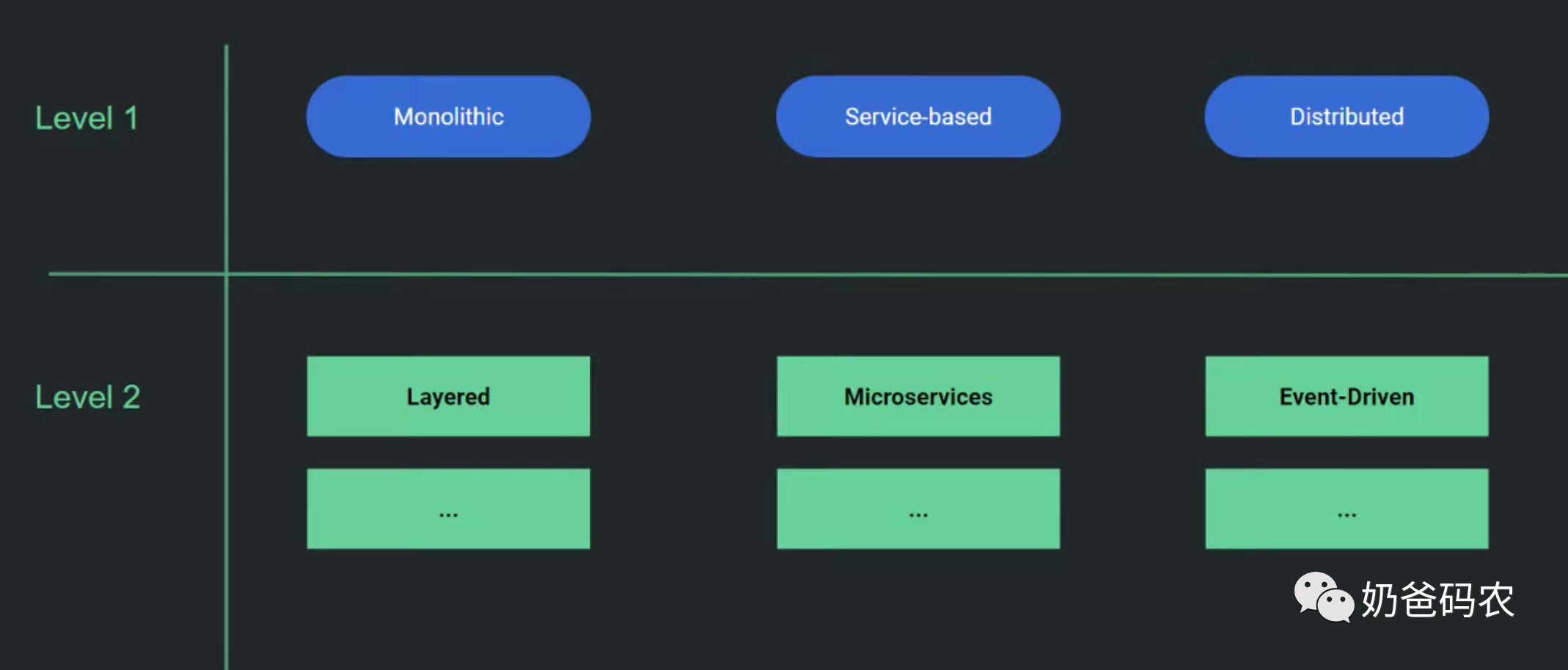Click the 奶爸码农 watermark text
Image resolution: width=1568 pixels, height=670 pixels.
[x=1437, y=600]
